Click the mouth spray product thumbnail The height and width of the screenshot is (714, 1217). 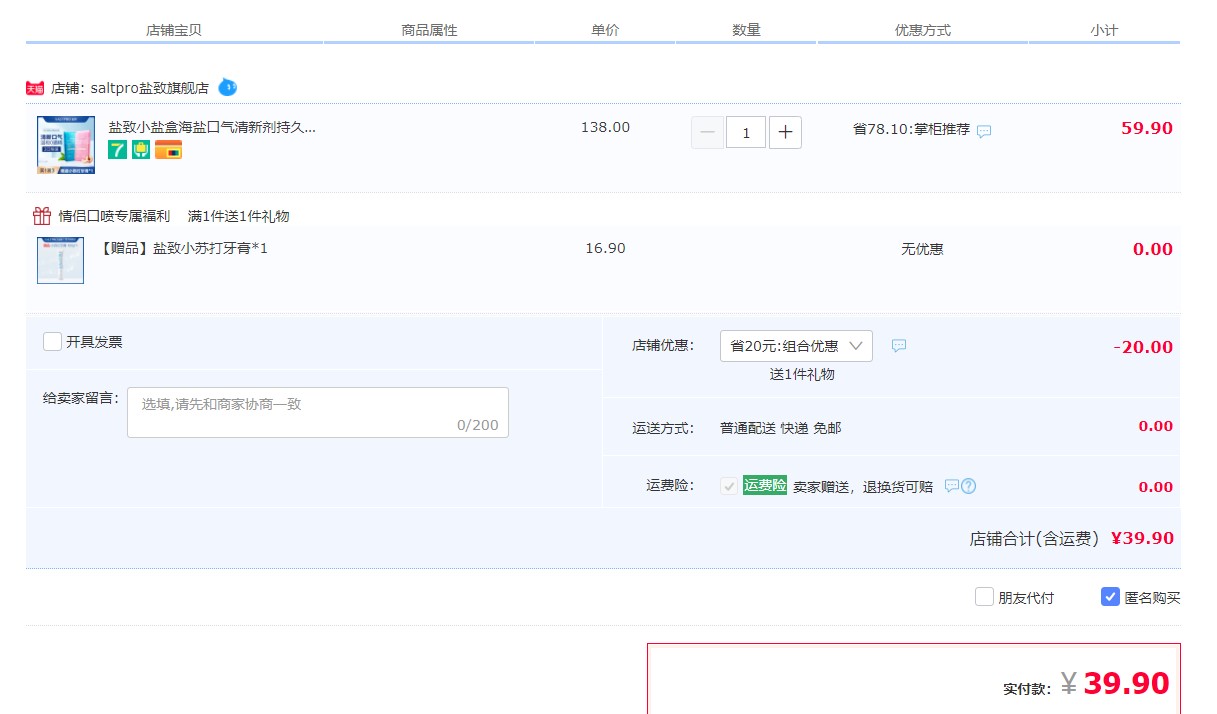(66, 145)
